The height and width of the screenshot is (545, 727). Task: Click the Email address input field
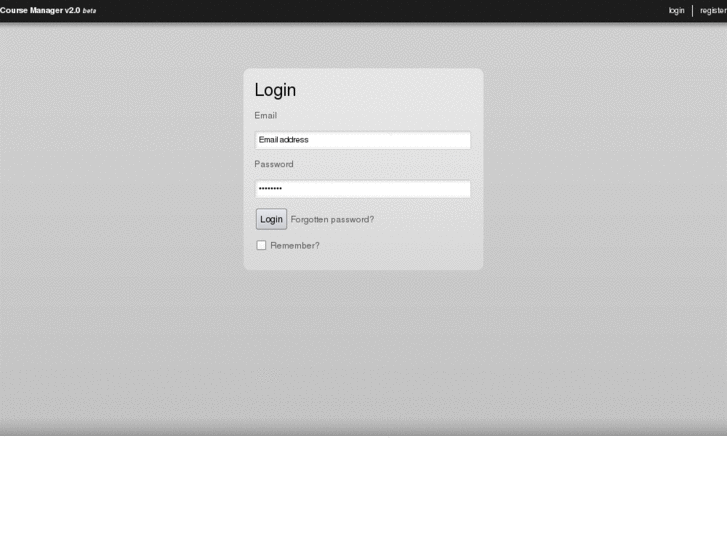363,140
